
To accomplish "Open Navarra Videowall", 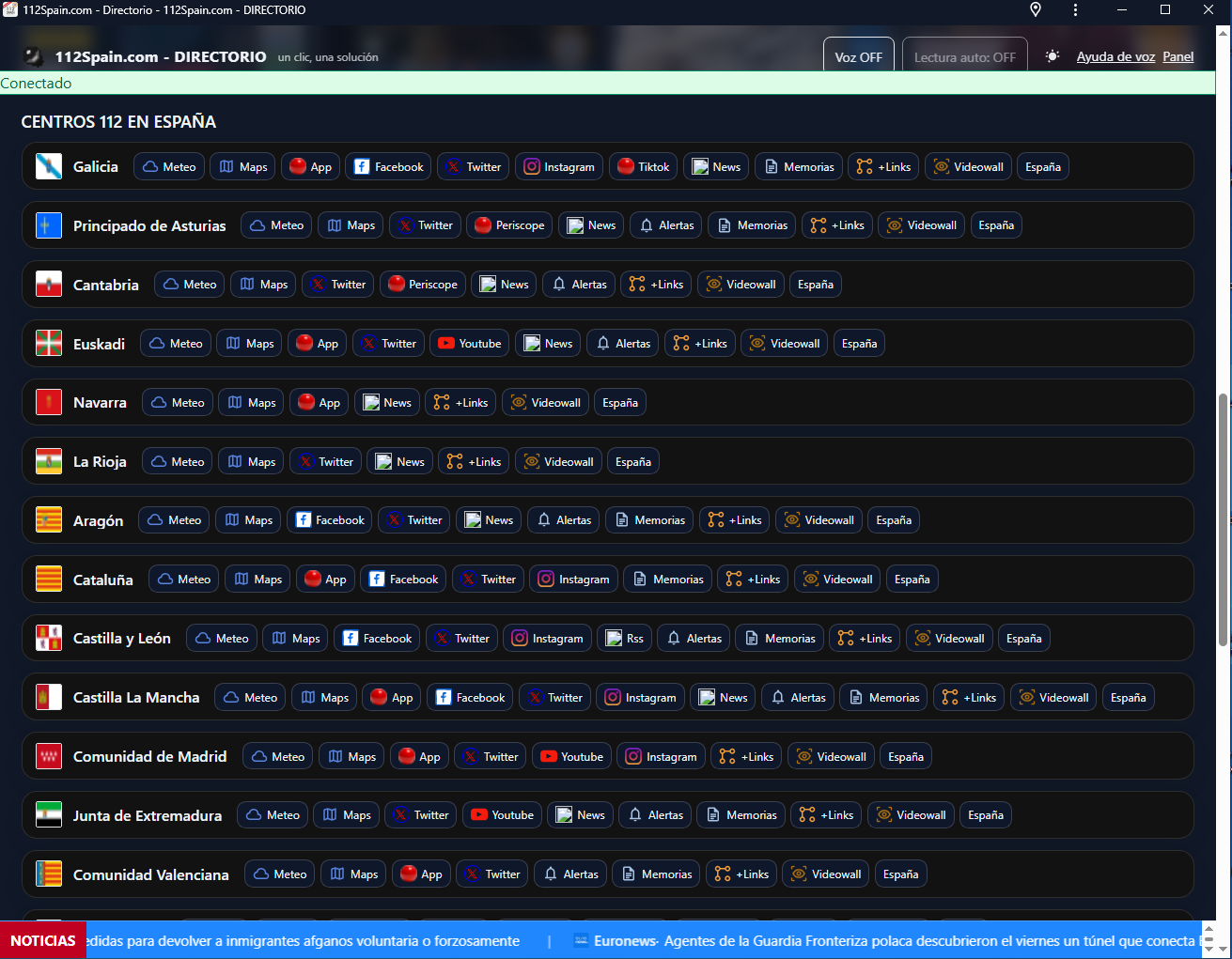I will [545, 403].
